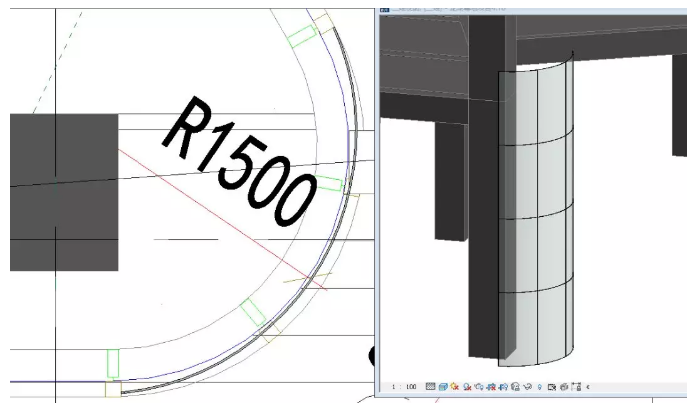Select the R1500 radius dimension text

click(239, 158)
